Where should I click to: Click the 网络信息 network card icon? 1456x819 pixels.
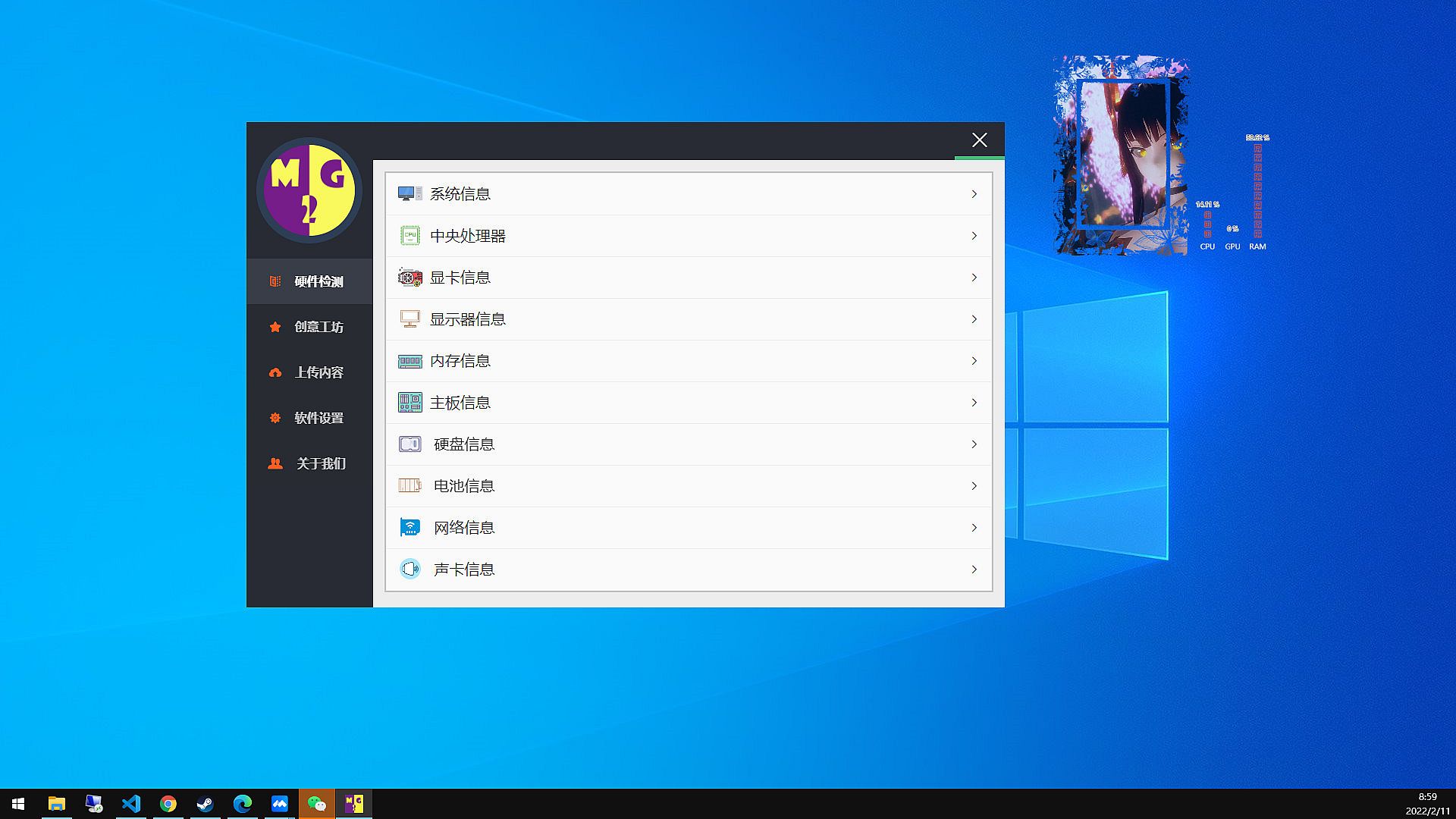(x=409, y=528)
